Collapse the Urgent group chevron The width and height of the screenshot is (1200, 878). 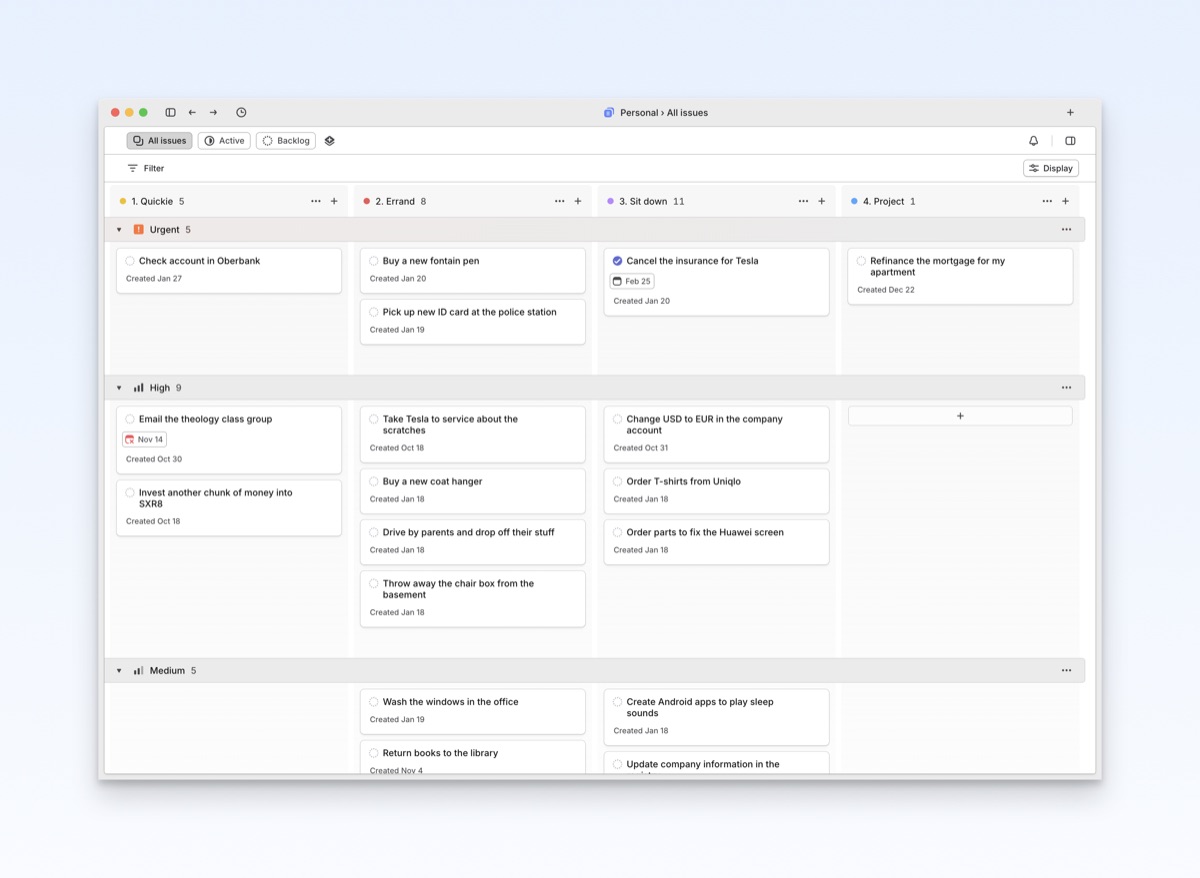[x=118, y=229]
